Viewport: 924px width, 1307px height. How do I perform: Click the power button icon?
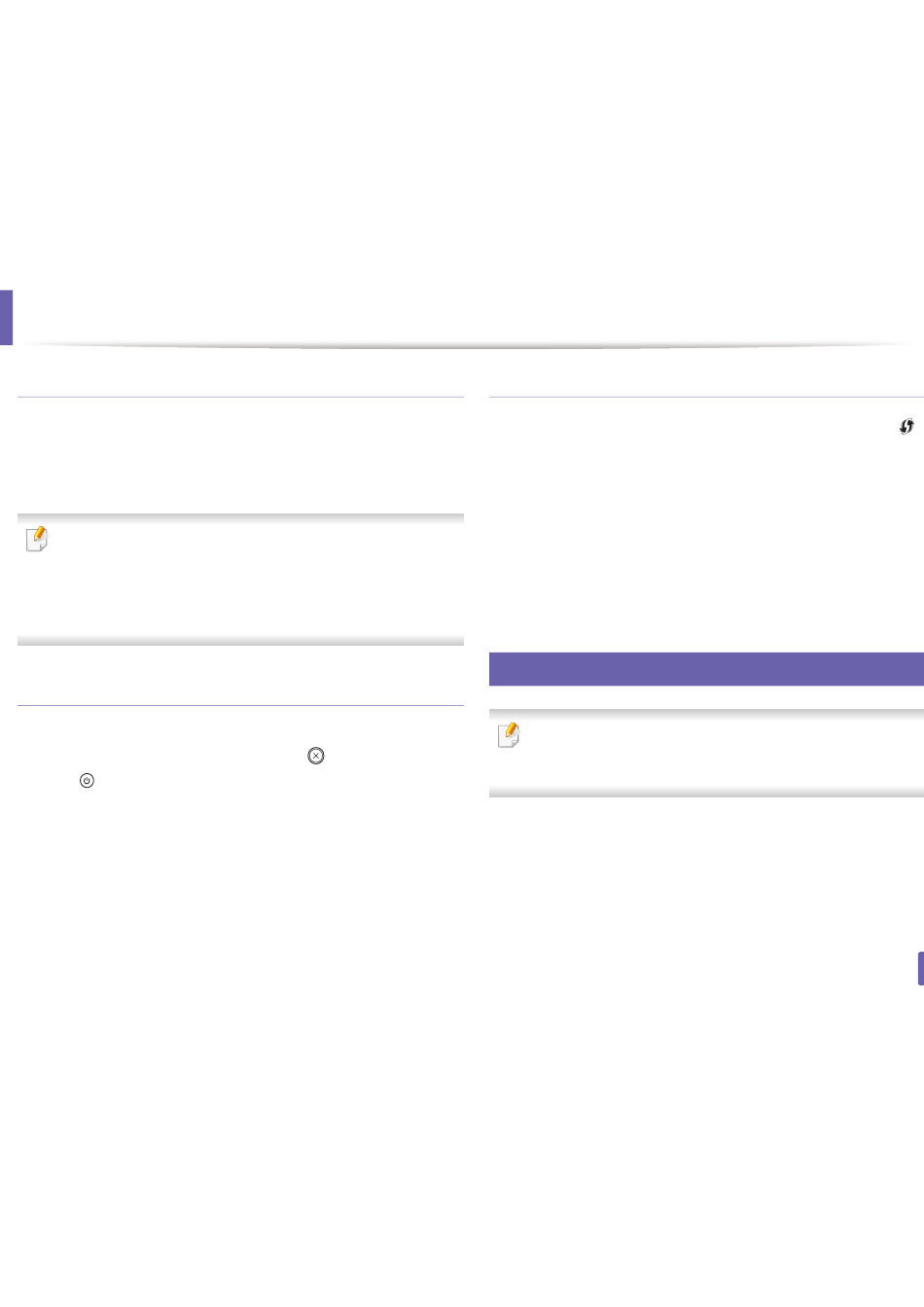[87, 780]
